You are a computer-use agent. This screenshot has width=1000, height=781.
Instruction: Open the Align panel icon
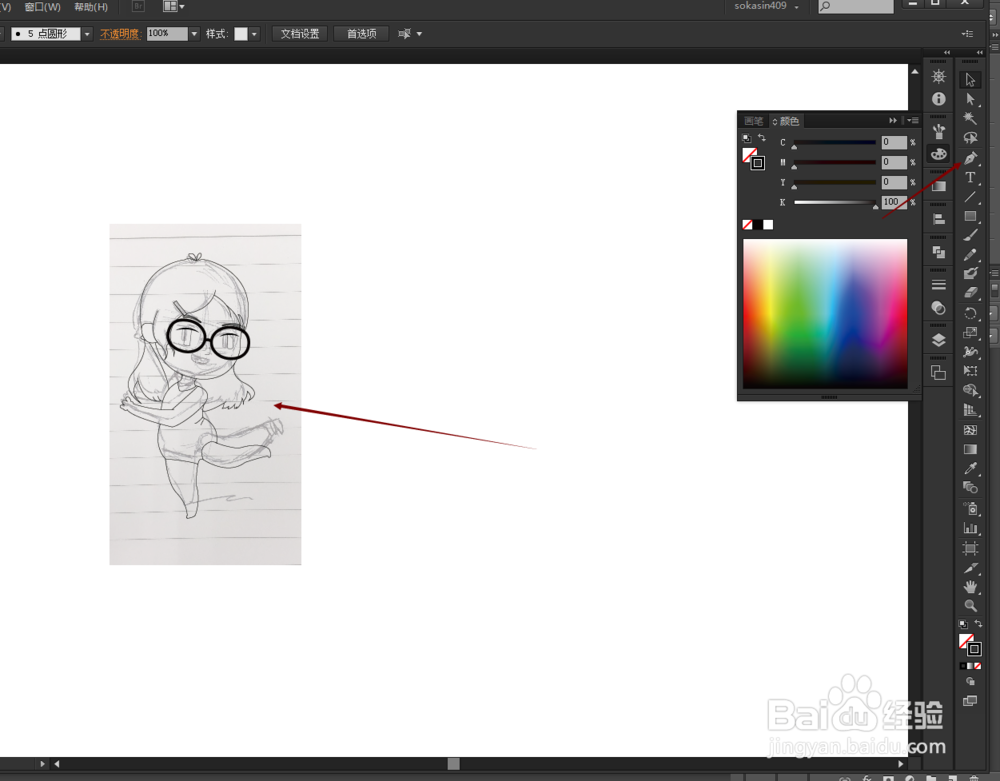click(938, 219)
